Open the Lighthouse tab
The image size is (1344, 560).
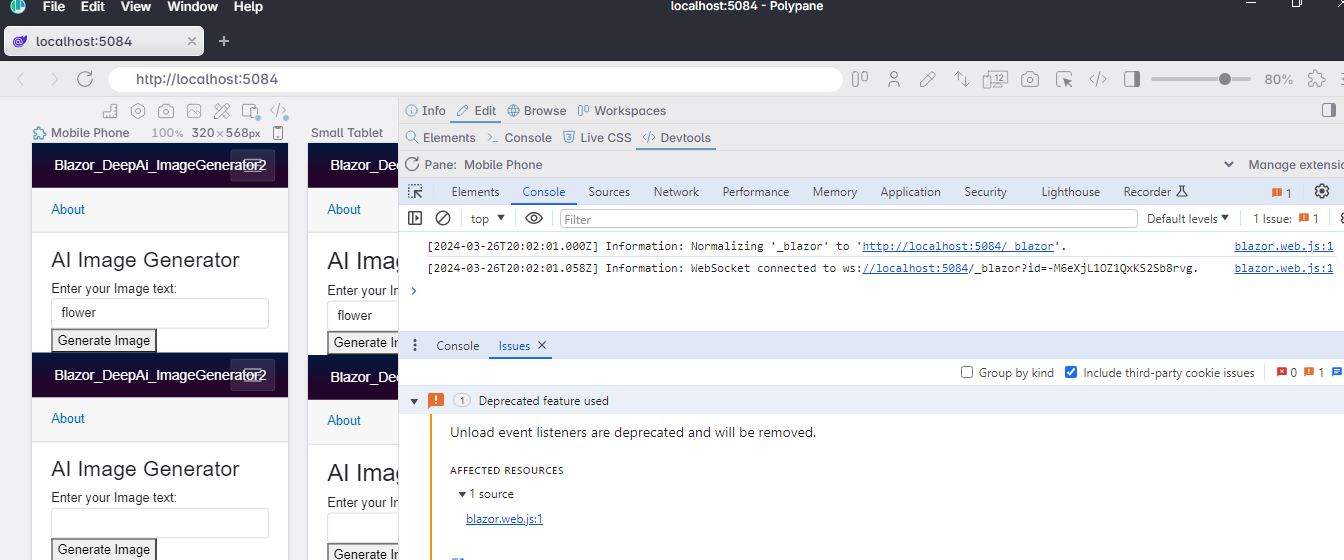tap(1070, 192)
